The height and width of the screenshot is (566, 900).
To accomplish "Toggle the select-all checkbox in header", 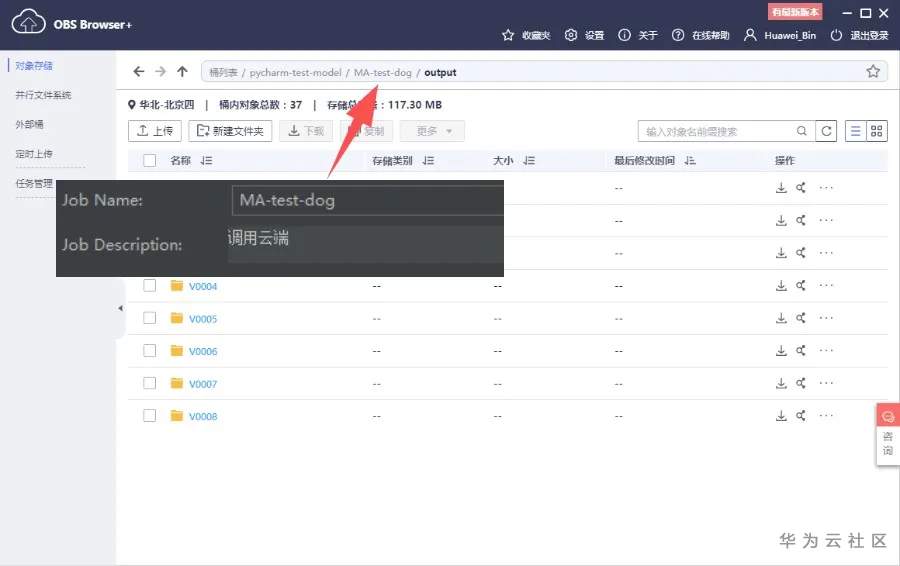I will [x=149, y=160].
